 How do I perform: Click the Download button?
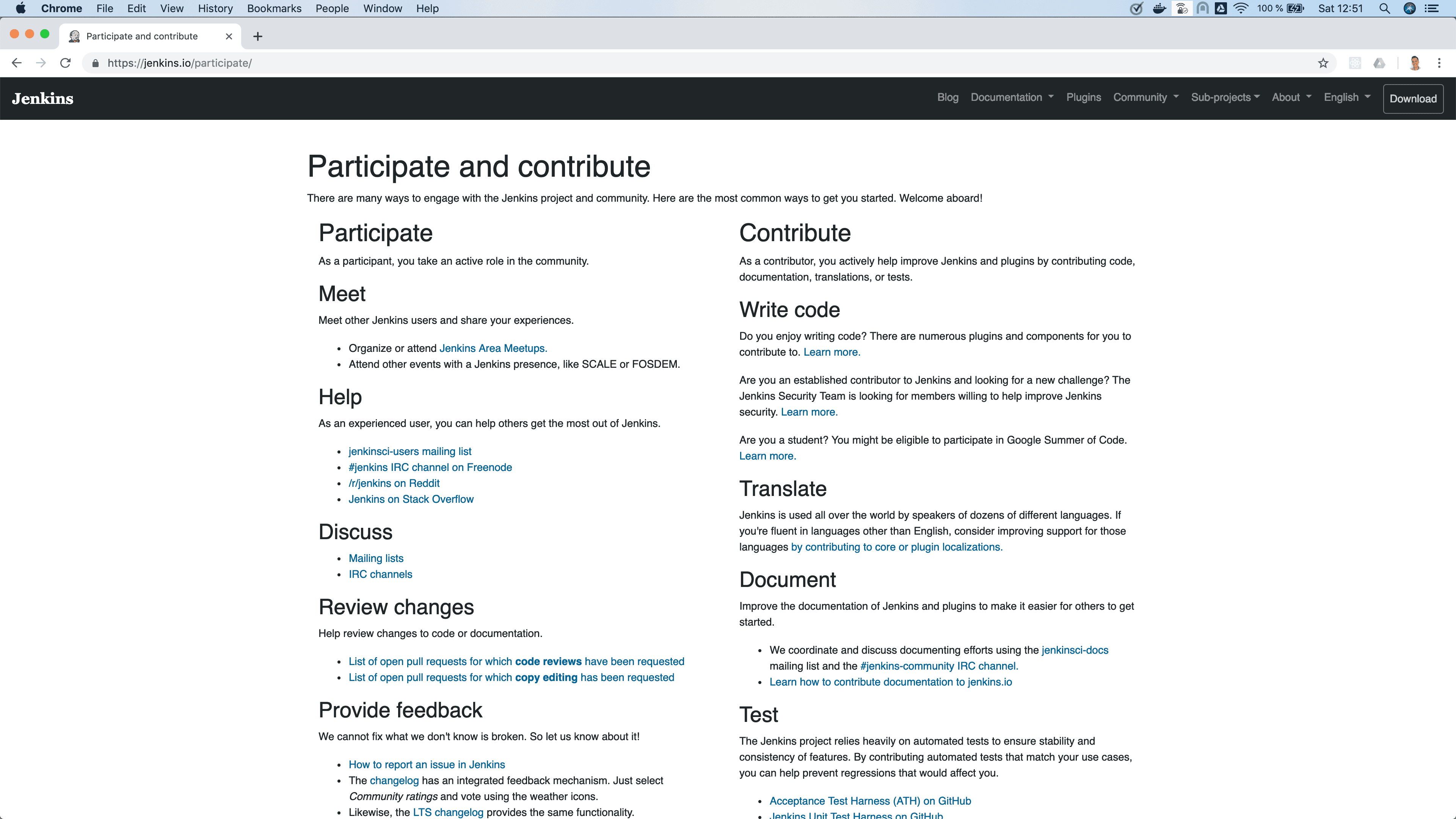coord(1413,98)
